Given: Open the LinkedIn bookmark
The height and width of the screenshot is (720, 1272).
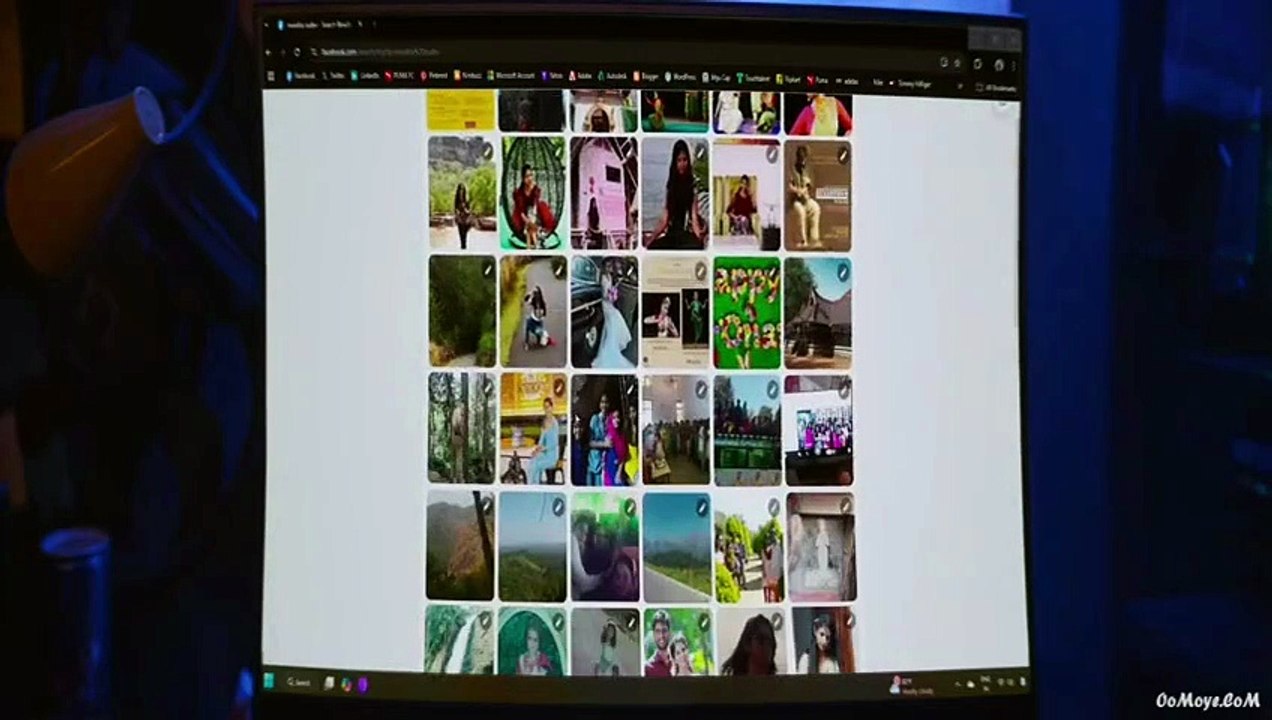Looking at the screenshot, I should (x=366, y=76).
